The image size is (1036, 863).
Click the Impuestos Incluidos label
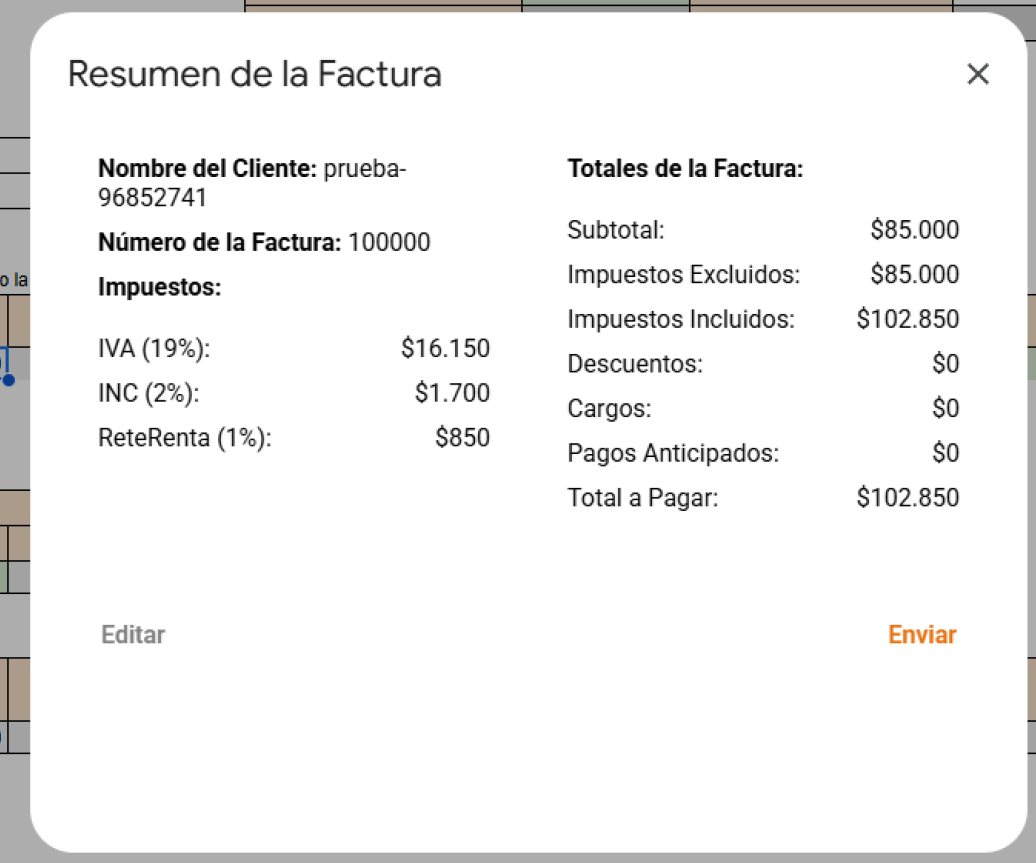[681, 319]
